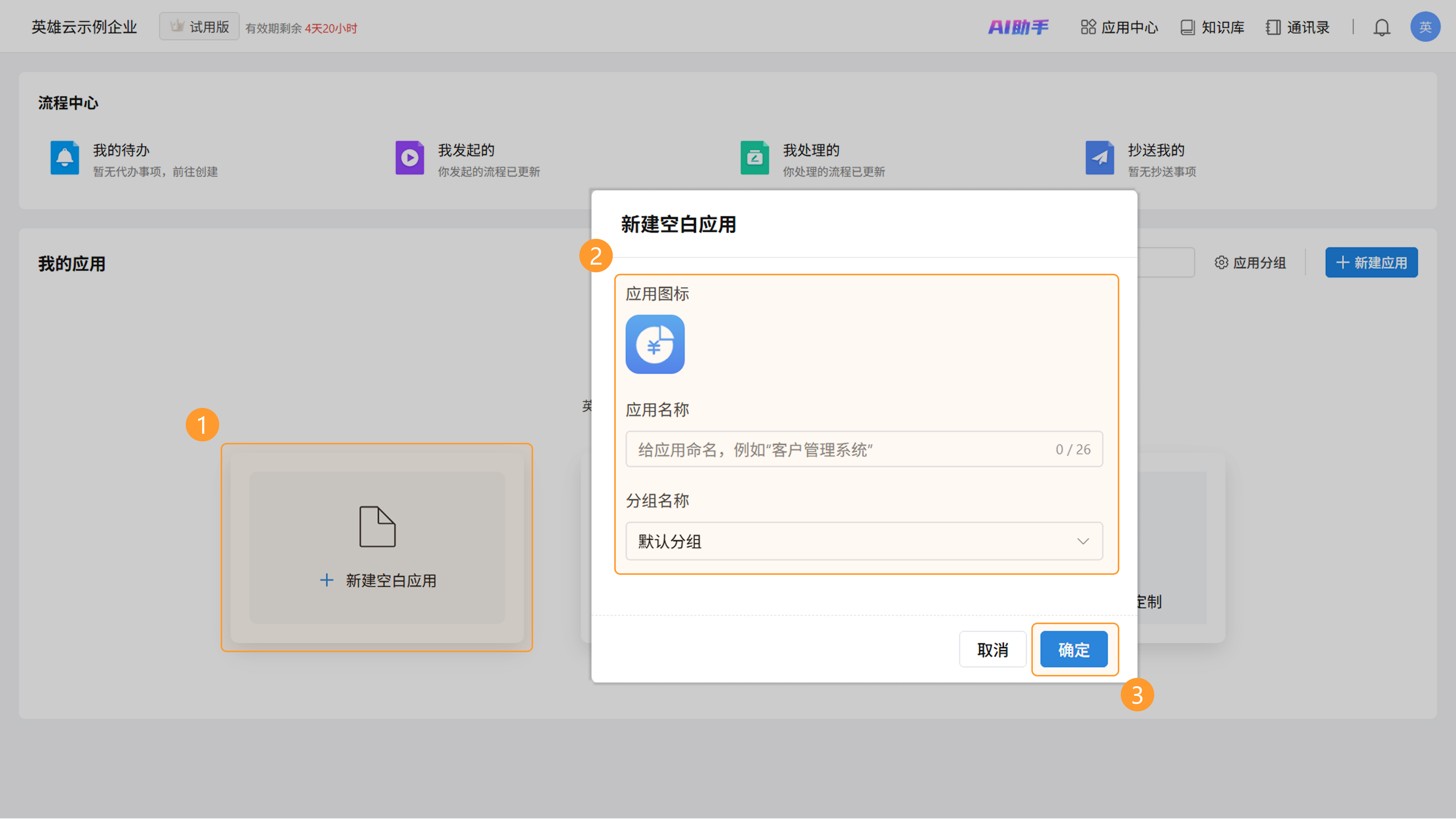Image resolution: width=1456 pixels, height=819 pixels.
Task: Click the user avatar circle
Action: (x=1425, y=27)
